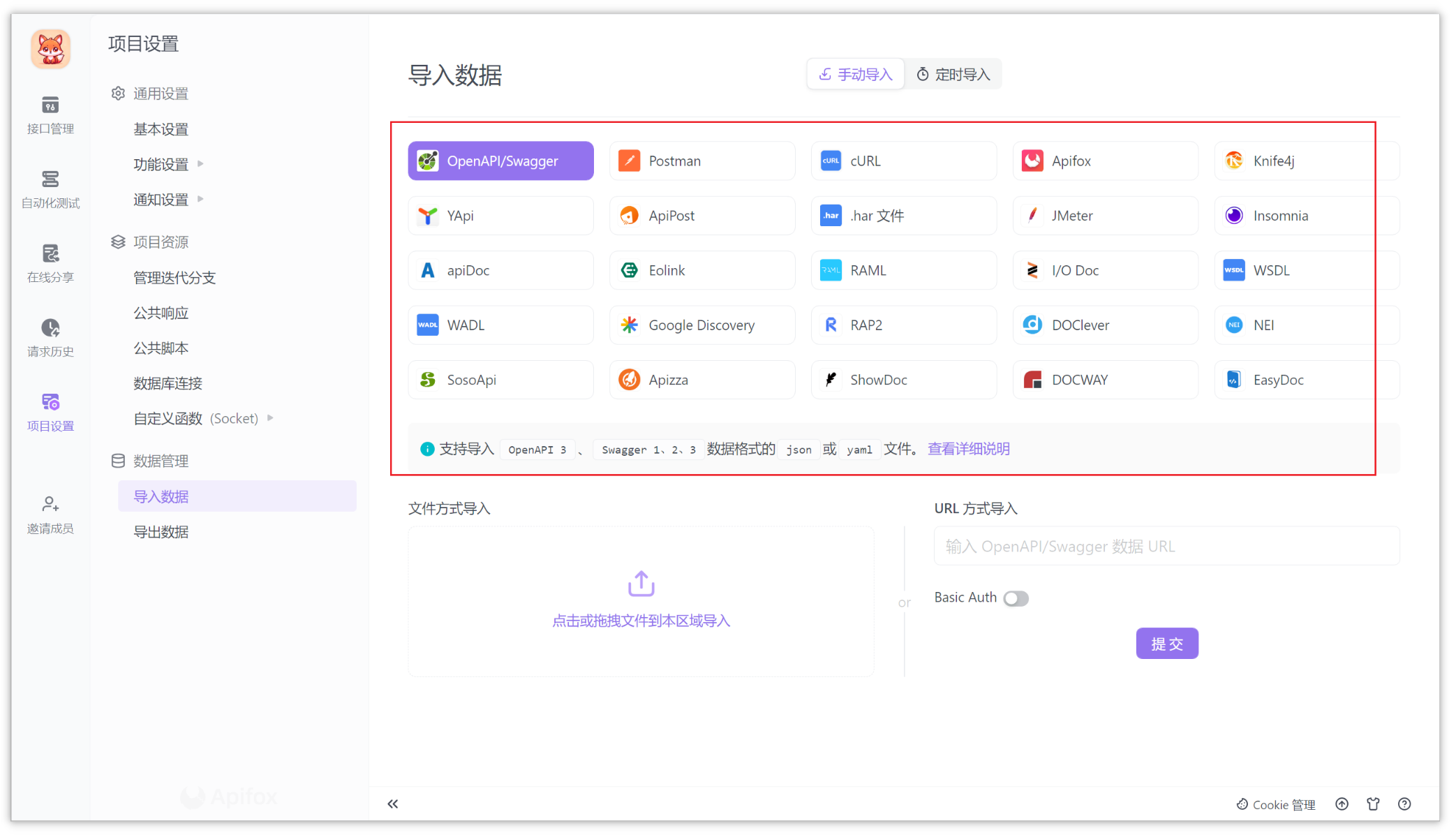Select the Google Discovery import format
The height and width of the screenshot is (837, 1456).
click(702, 325)
